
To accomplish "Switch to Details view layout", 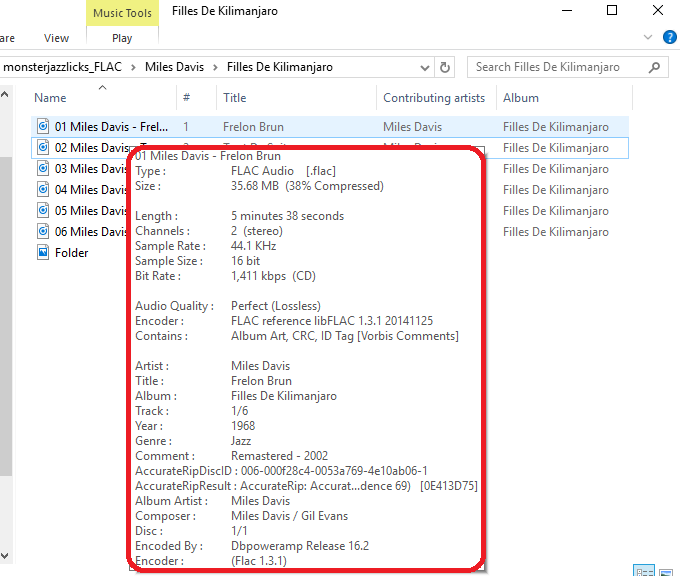I will 645,570.
